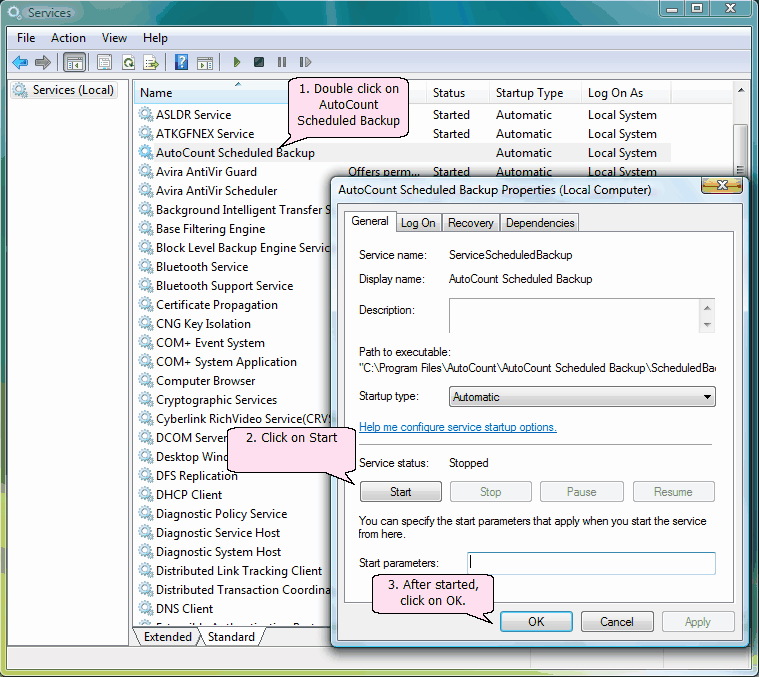Toggle Show/Hide Console Tree toolbar icon
This screenshot has width=759, height=677.
[74, 62]
